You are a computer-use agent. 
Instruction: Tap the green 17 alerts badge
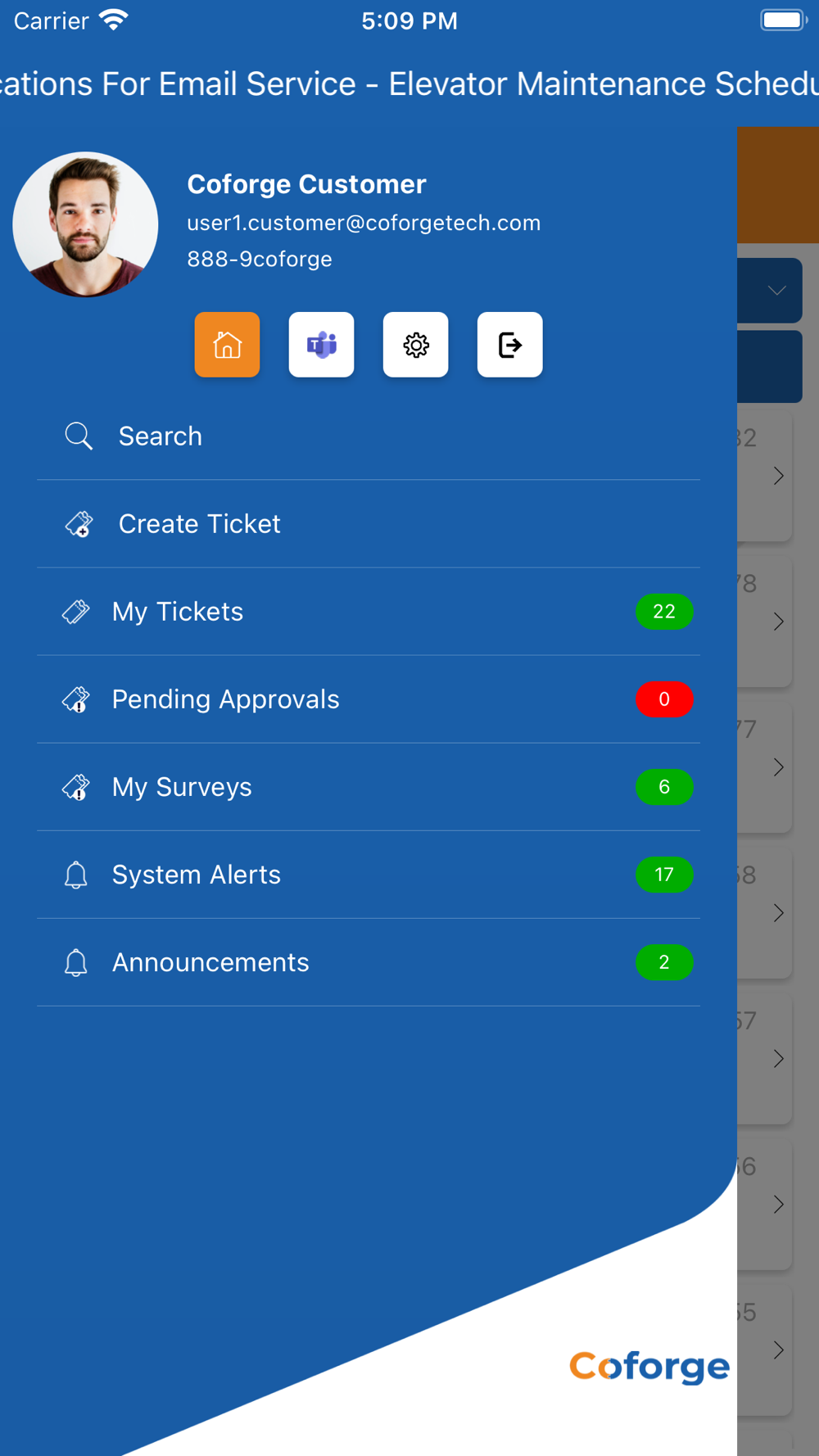(664, 875)
